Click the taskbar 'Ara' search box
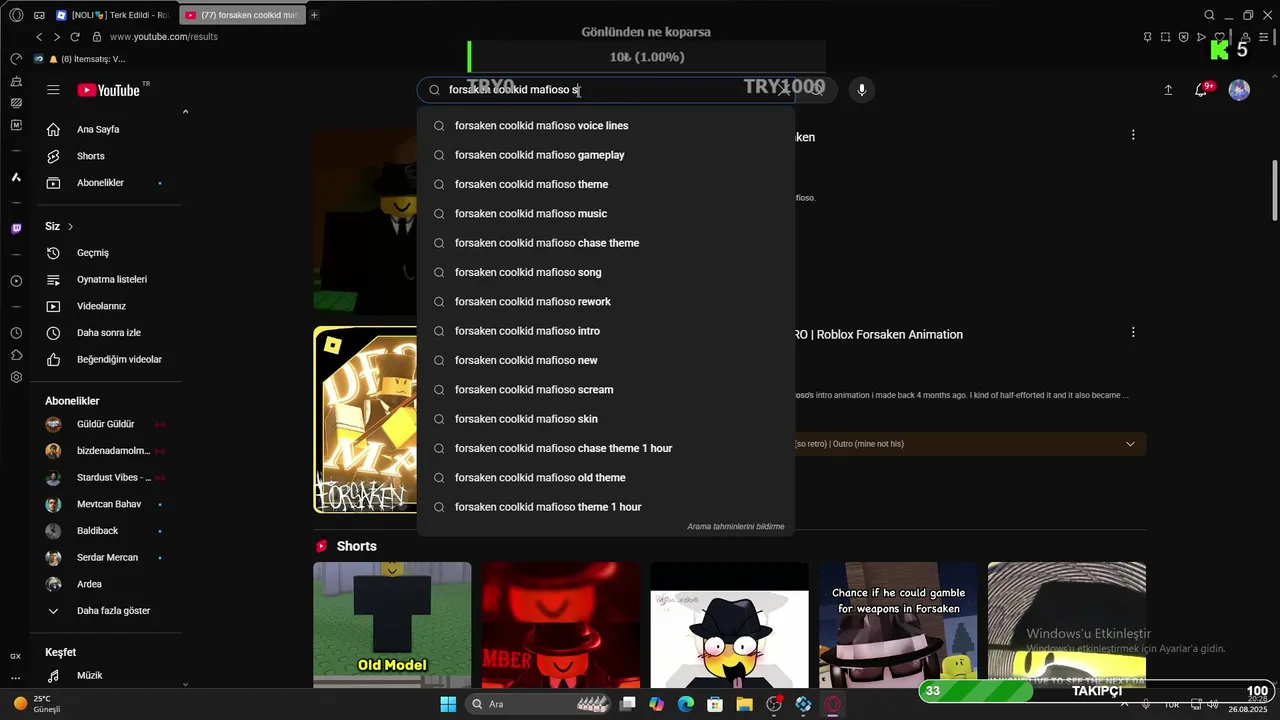The height and width of the screenshot is (720, 1280). (539, 704)
